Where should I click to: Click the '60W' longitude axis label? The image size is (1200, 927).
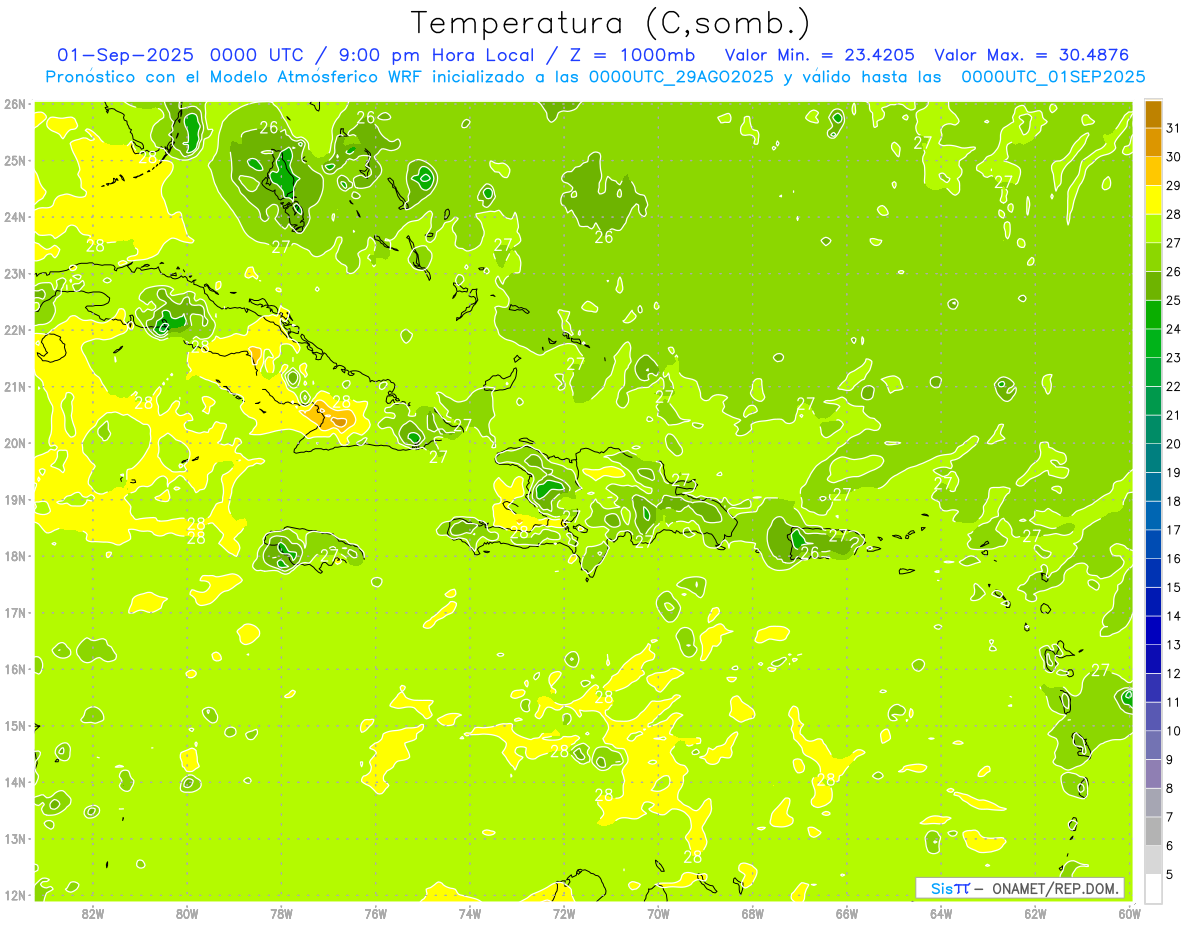tap(1129, 913)
